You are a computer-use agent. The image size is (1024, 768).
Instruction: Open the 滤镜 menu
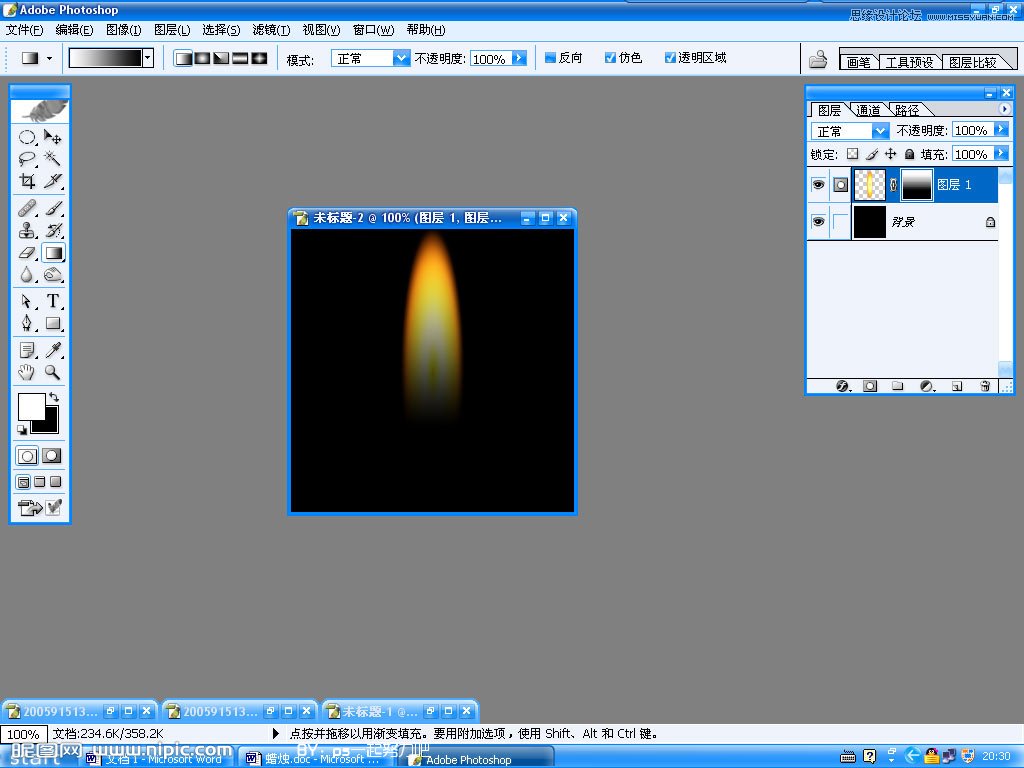(x=269, y=29)
